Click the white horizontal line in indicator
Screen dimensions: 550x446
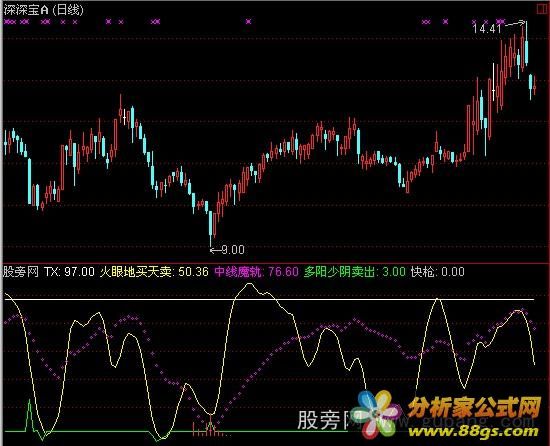269,300
